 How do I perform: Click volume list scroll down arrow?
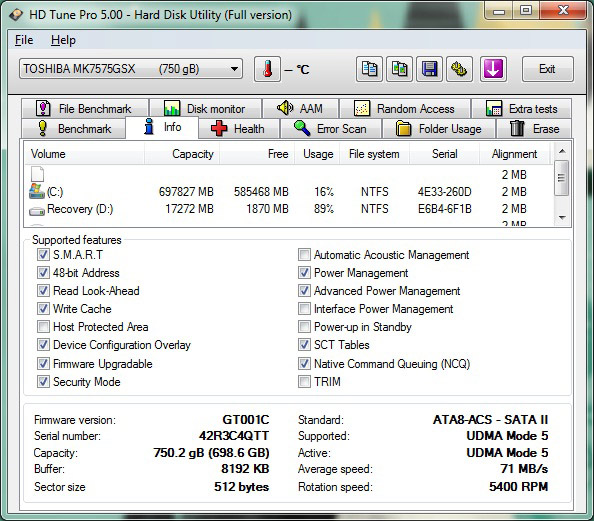(562, 218)
